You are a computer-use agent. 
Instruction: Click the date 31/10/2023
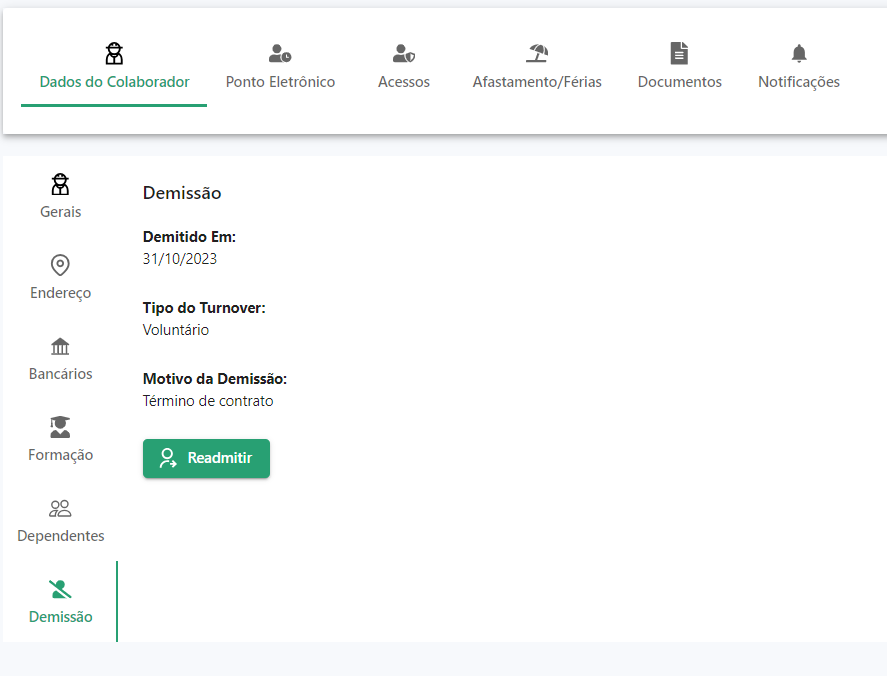[x=180, y=259]
